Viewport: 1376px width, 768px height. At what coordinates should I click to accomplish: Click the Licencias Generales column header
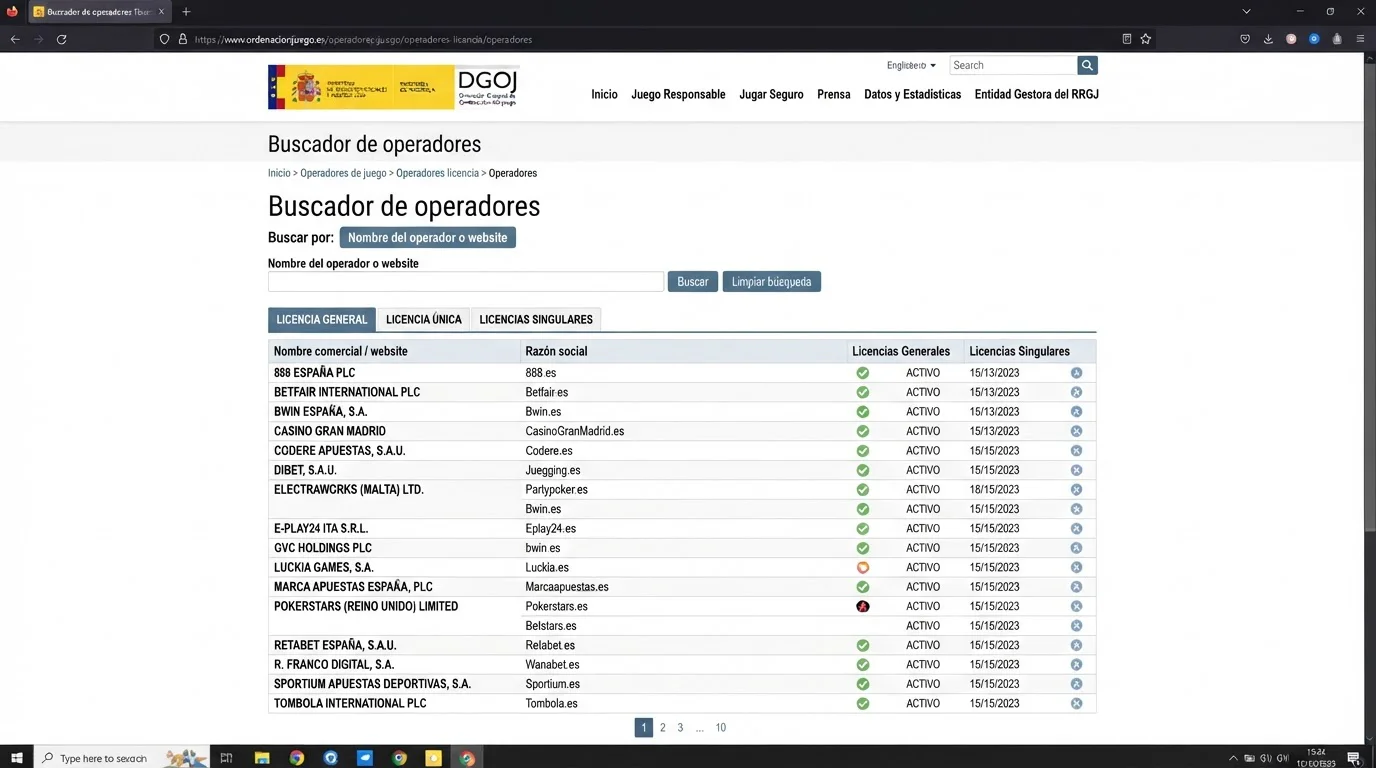pyautogui.click(x=901, y=351)
